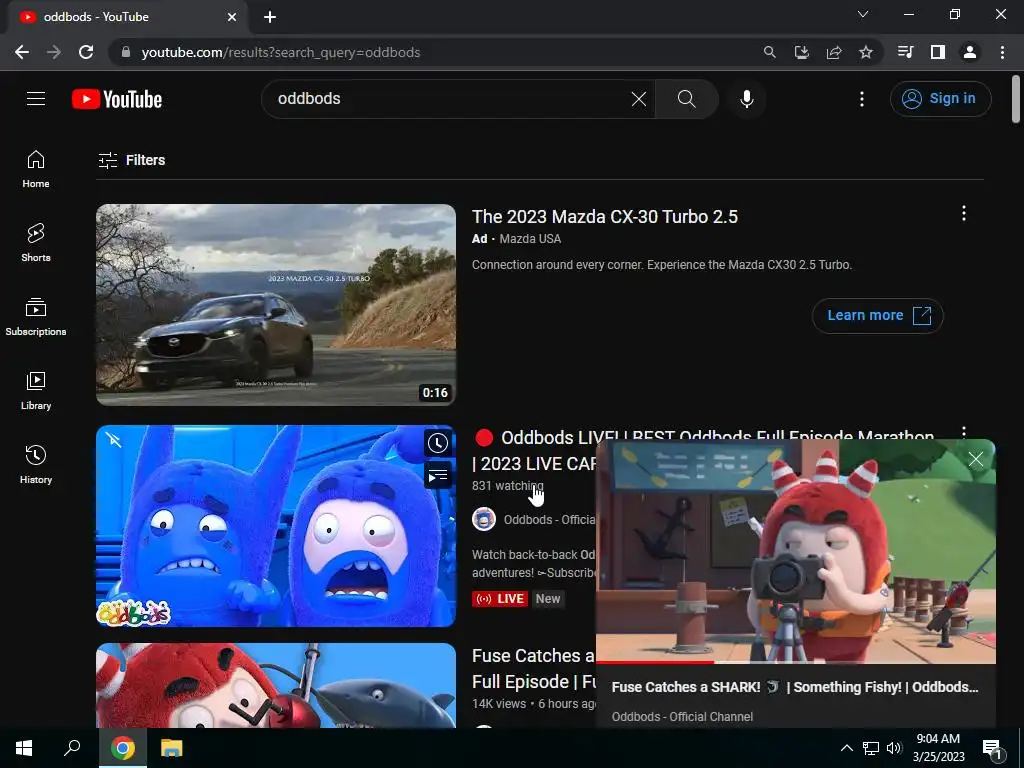
Task: Bookmark this page with the star
Action: click(x=865, y=52)
